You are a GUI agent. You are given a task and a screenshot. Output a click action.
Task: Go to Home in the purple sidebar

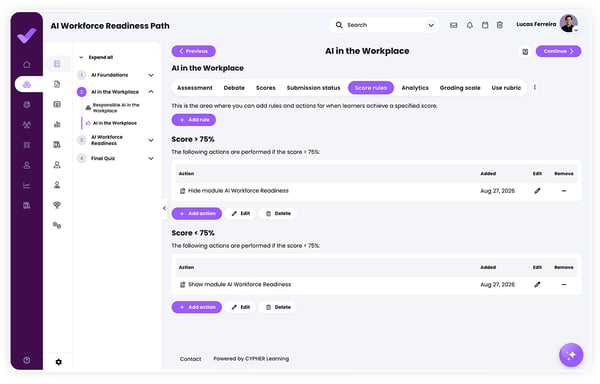tap(27, 64)
